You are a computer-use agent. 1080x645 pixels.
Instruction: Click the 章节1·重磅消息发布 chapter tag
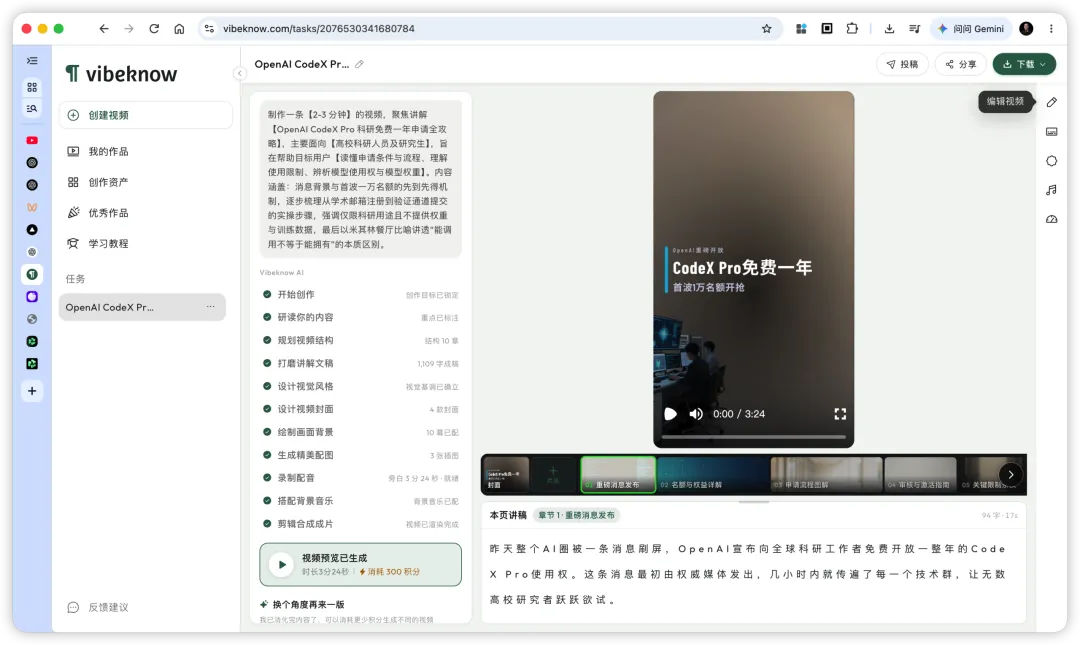click(x=576, y=515)
